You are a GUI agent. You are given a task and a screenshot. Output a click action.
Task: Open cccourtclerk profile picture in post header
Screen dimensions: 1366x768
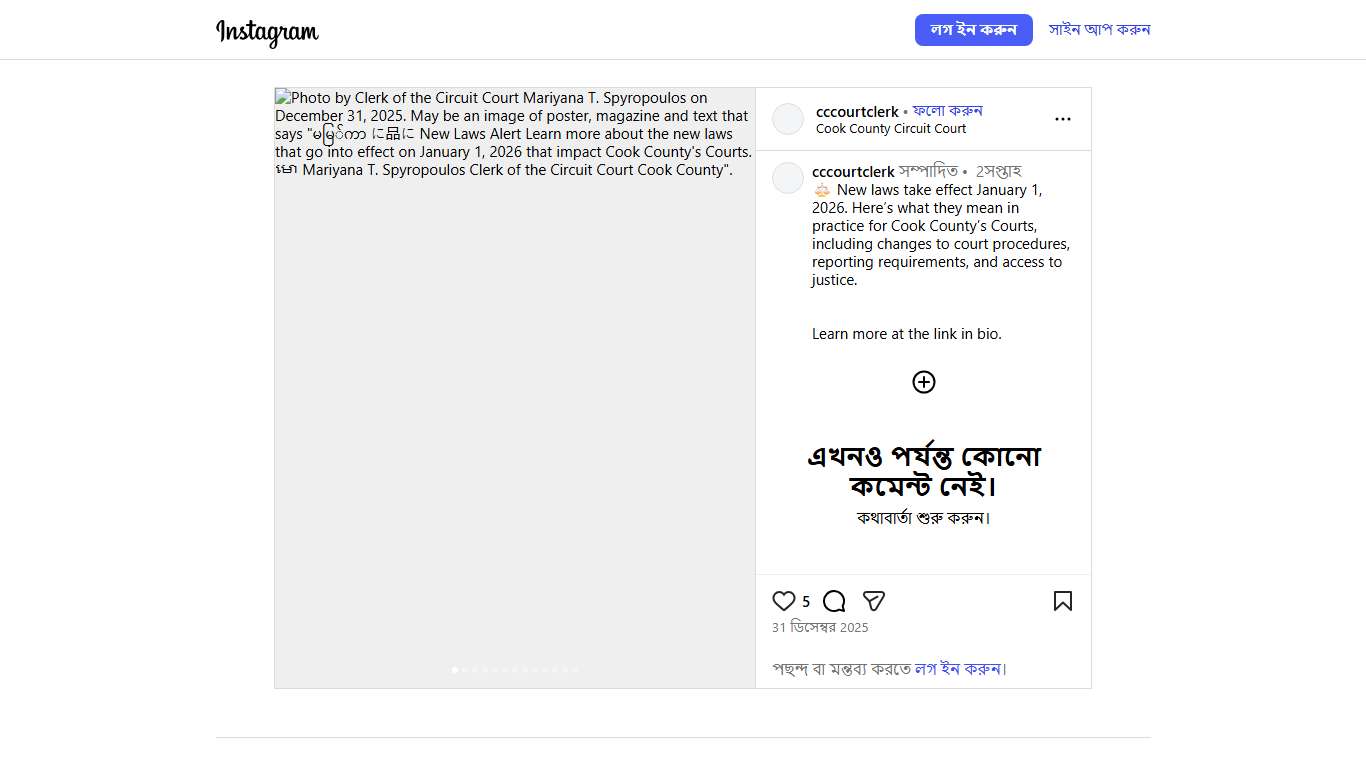click(788, 119)
